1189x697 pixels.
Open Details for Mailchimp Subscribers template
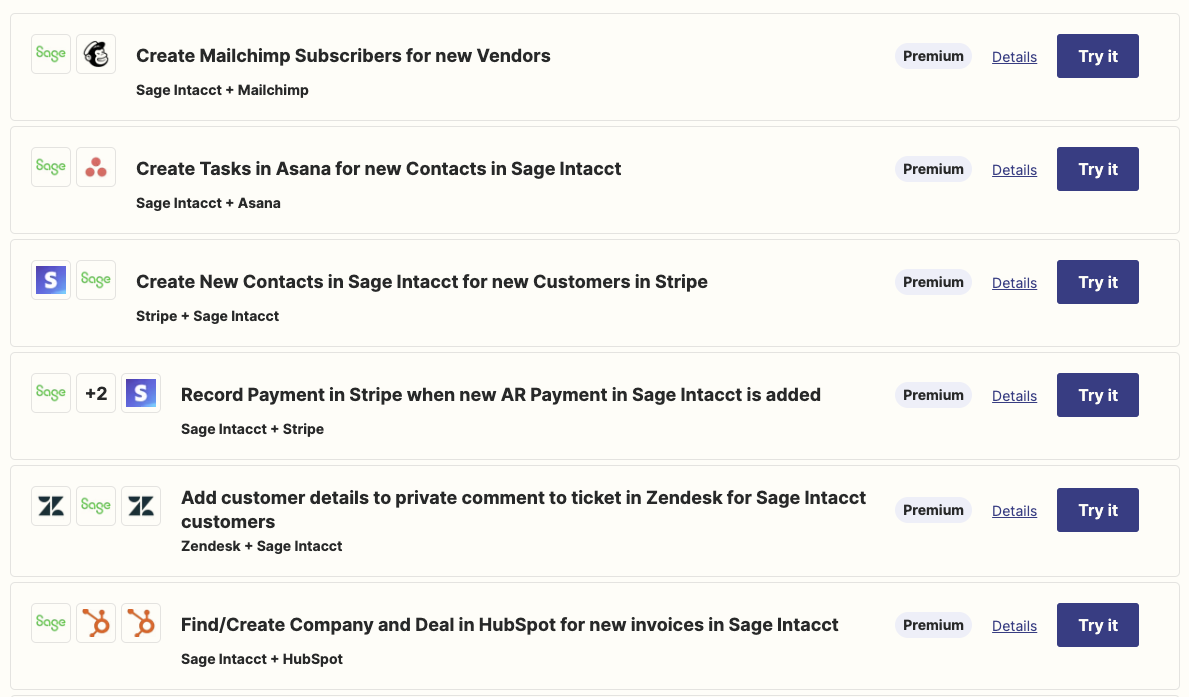click(1014, 57)
